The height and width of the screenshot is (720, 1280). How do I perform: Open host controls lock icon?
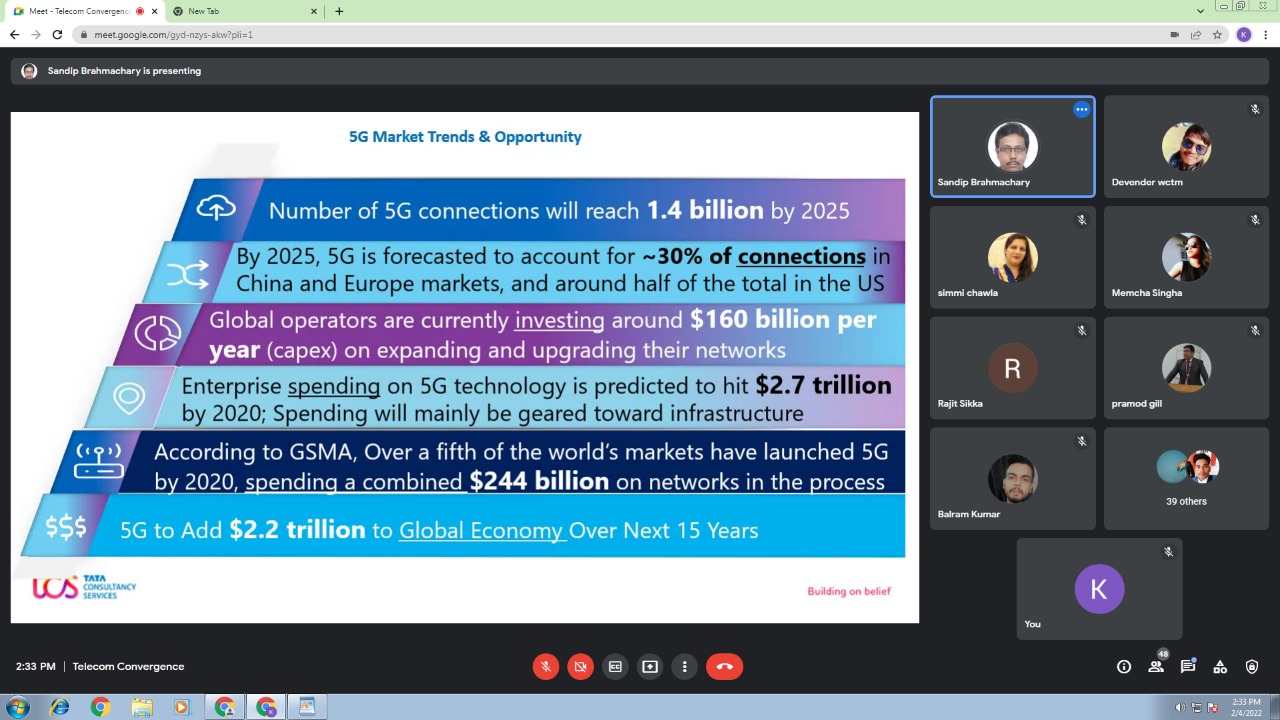click(1252, 667)
